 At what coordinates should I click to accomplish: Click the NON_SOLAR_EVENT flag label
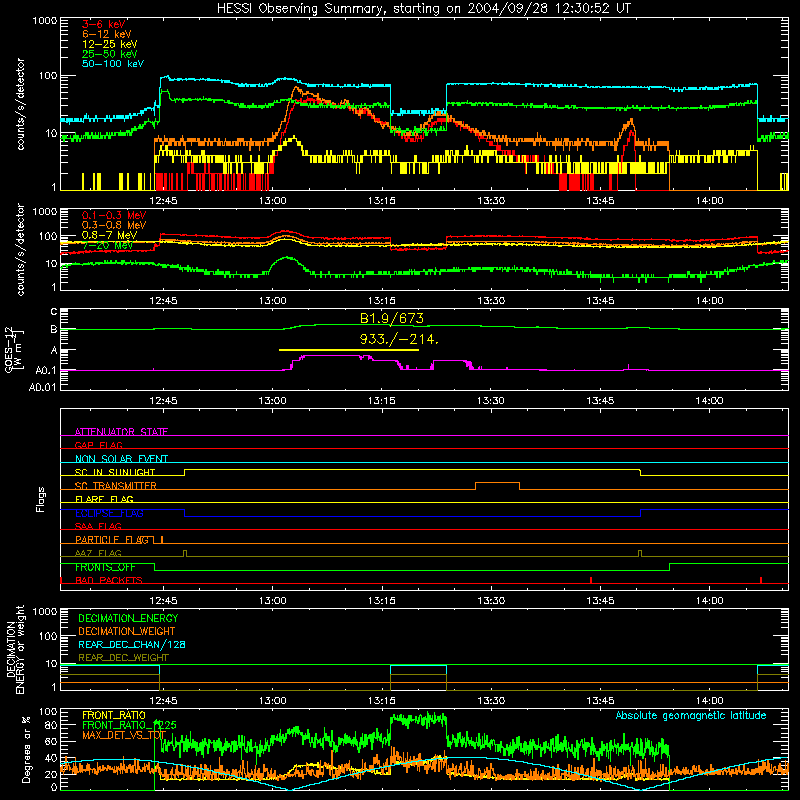click(x=121, y=459)
